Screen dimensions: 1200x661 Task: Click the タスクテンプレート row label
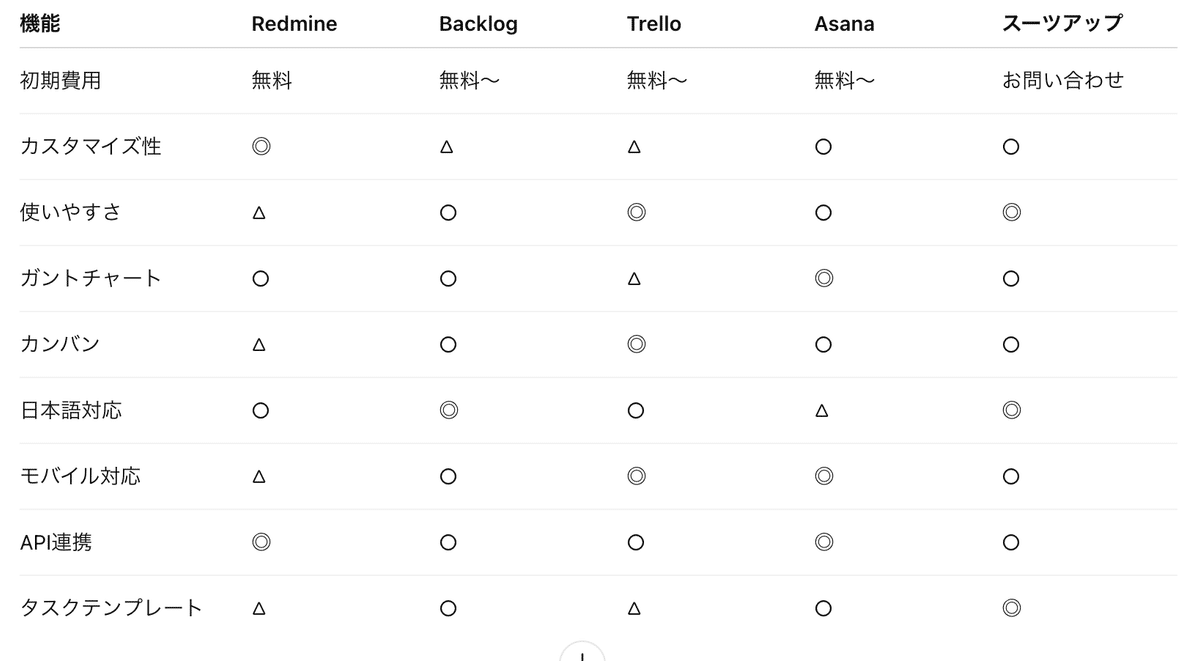point(111,608)
